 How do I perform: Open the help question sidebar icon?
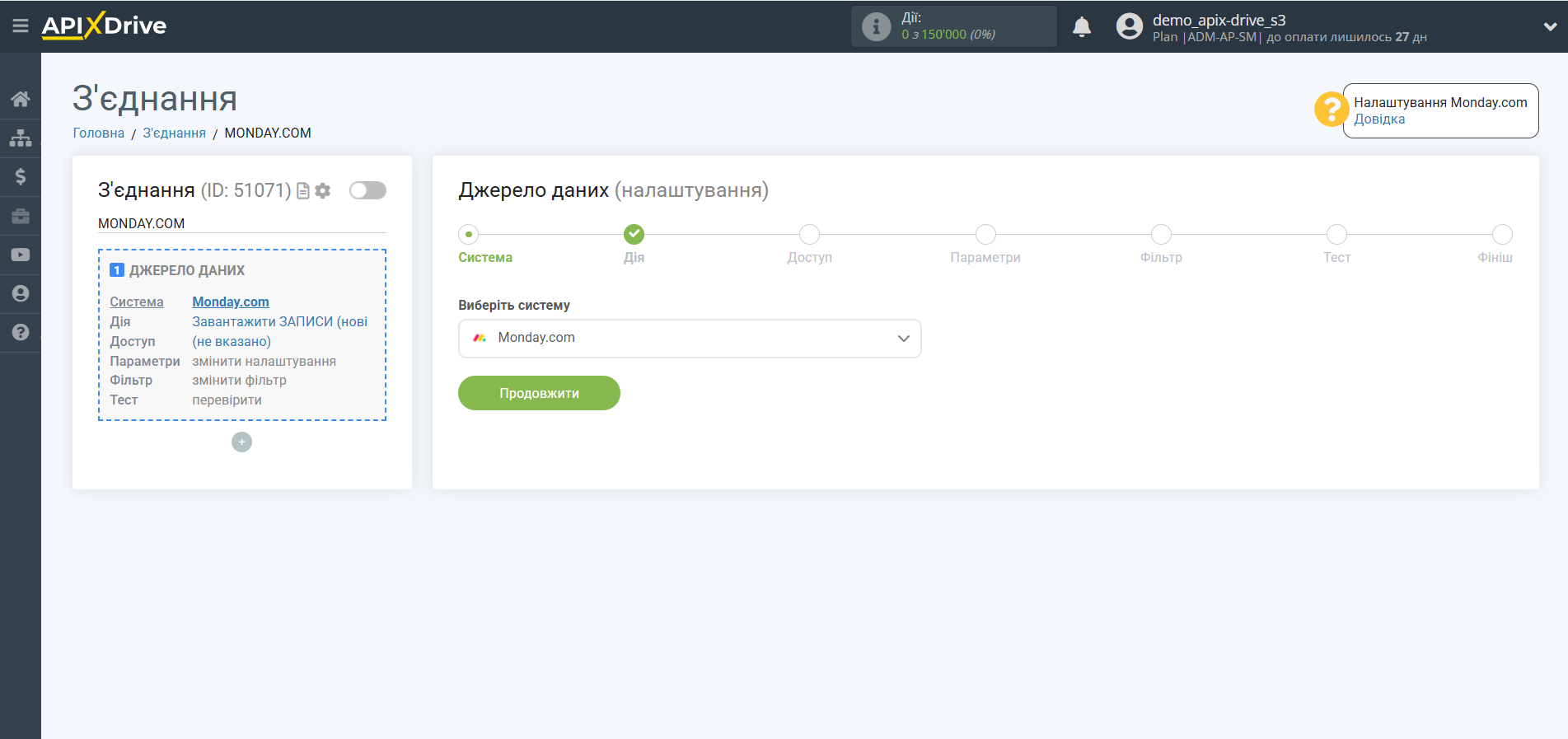pos(21,332)
